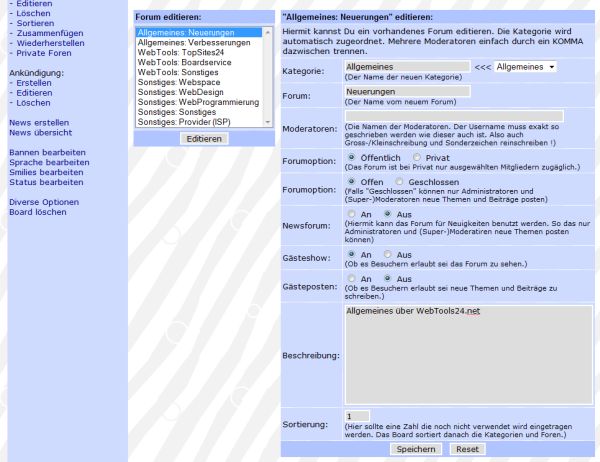
Task: Open Bannen bearbeiten link
Action: pyautogui.click(x=47, y=153)
